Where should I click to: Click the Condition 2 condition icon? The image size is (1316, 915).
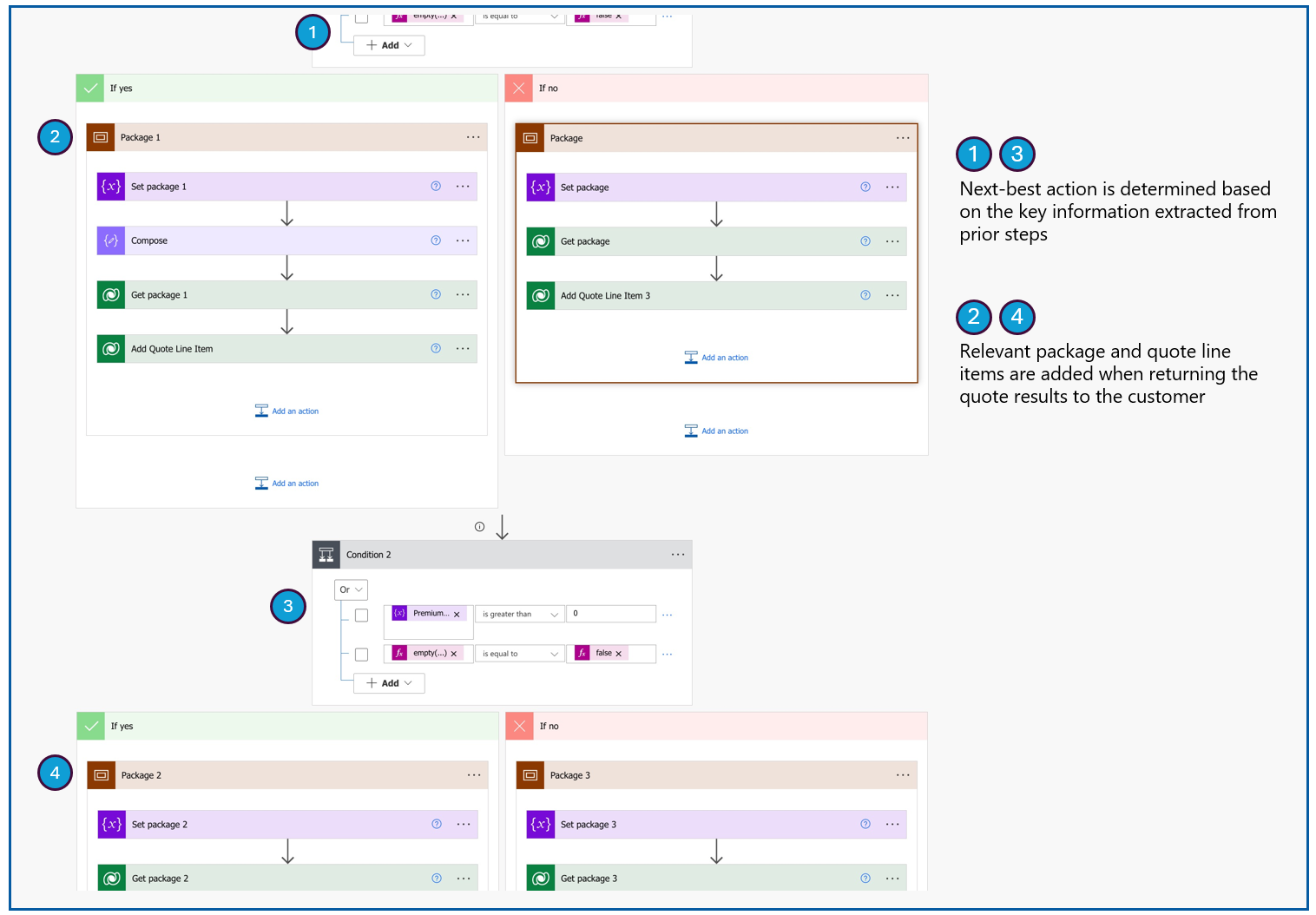326,554
